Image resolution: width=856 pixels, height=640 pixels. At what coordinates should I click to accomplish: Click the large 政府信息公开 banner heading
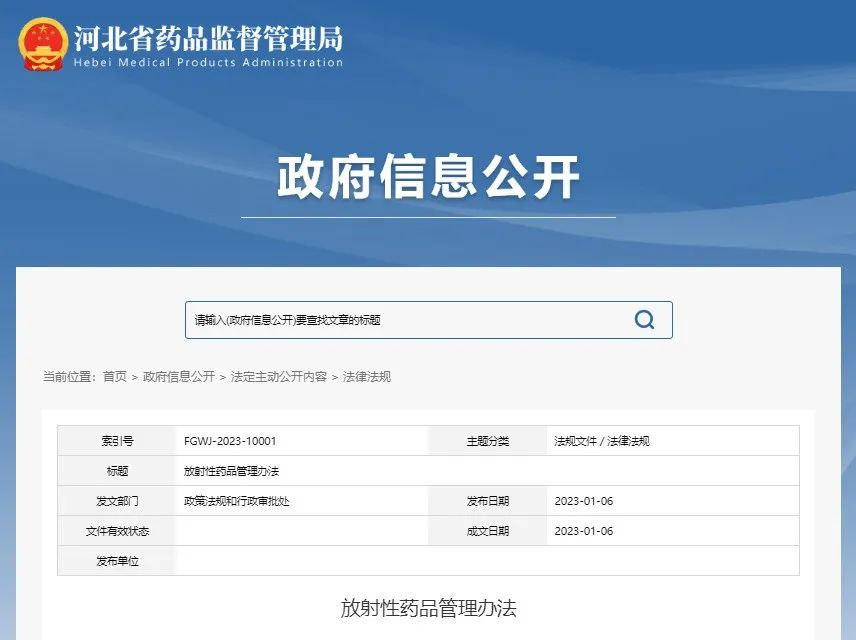(x=428, y=178)
